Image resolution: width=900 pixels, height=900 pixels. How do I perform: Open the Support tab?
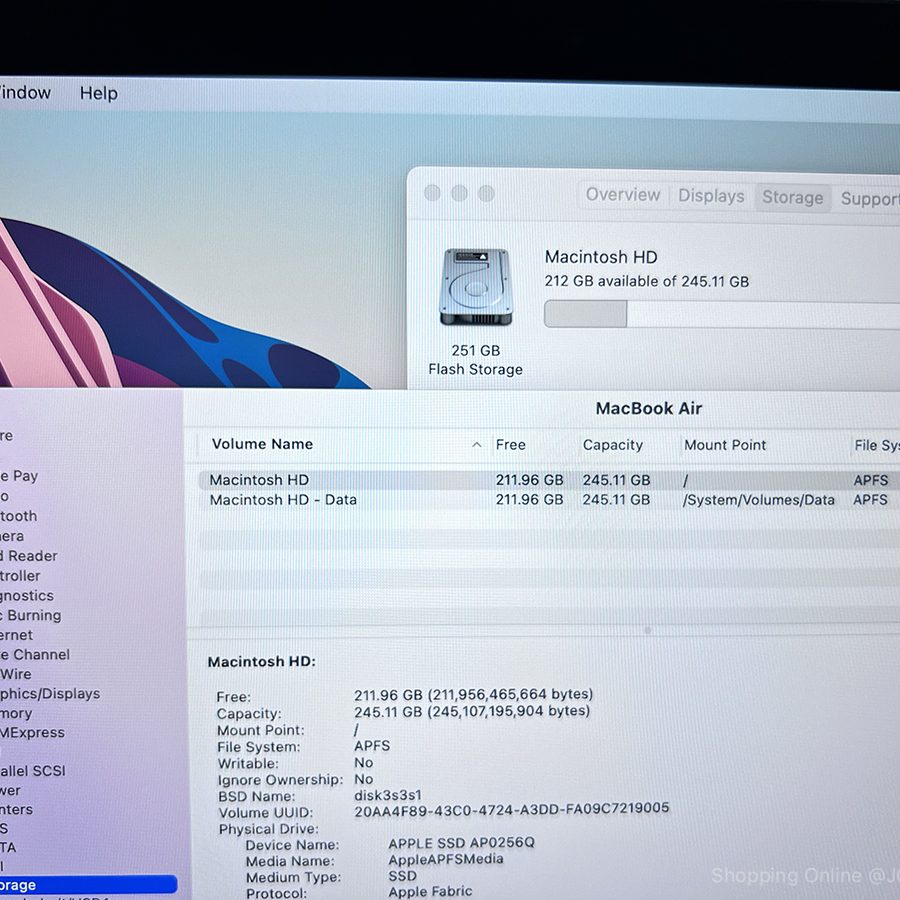870,199
